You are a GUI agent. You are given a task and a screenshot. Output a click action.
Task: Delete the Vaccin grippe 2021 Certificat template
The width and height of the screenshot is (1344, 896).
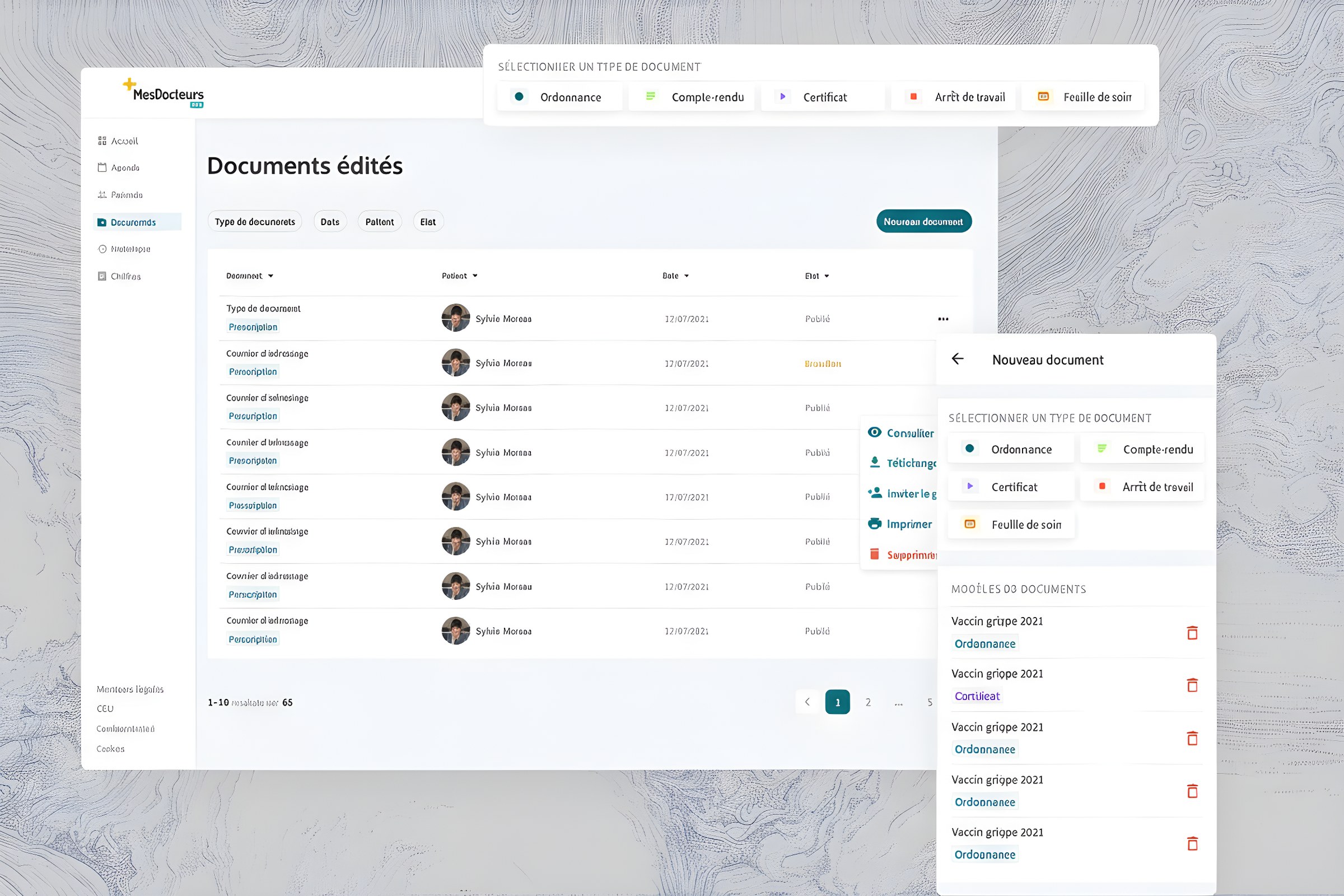1192,685
